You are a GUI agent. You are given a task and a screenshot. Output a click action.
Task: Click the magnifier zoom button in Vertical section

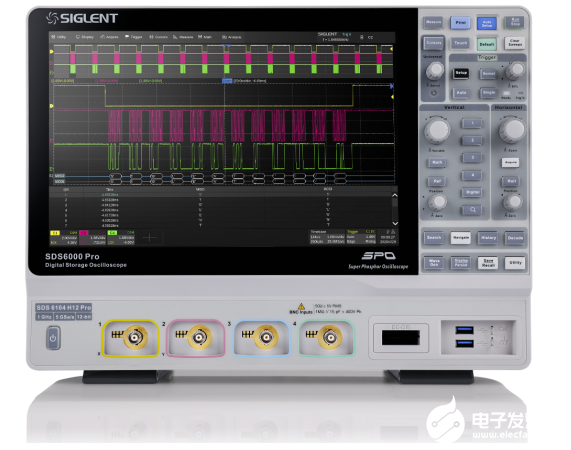pyautogui.click(x=472, y=210)
